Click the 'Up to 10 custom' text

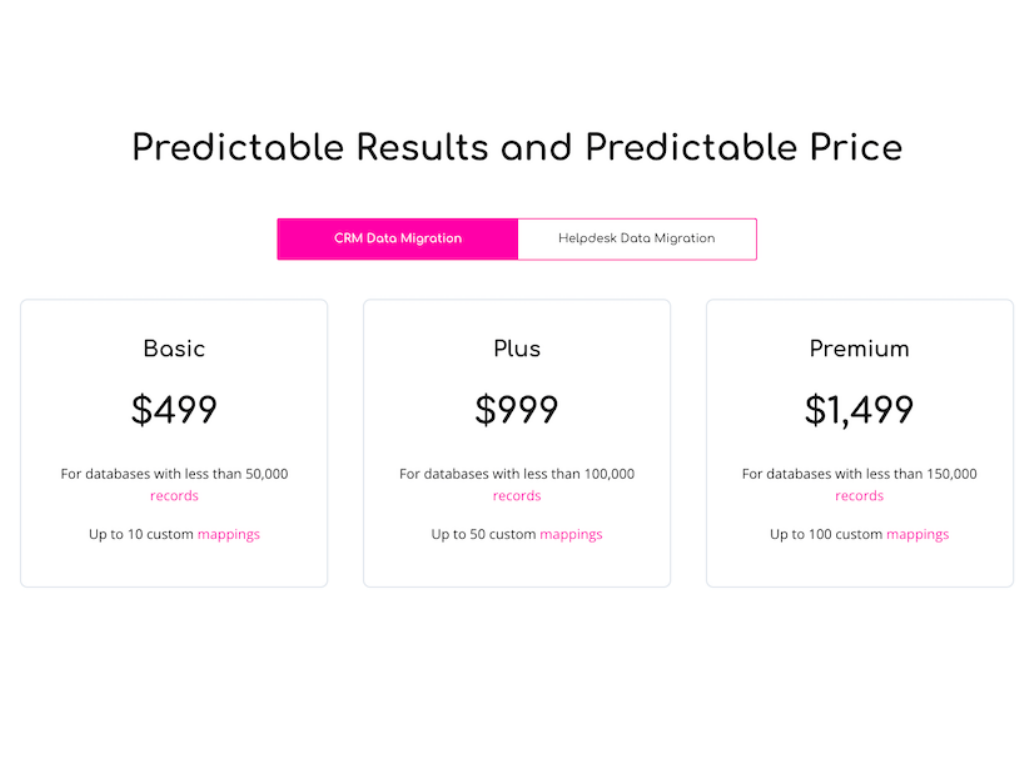coord(141,534)
